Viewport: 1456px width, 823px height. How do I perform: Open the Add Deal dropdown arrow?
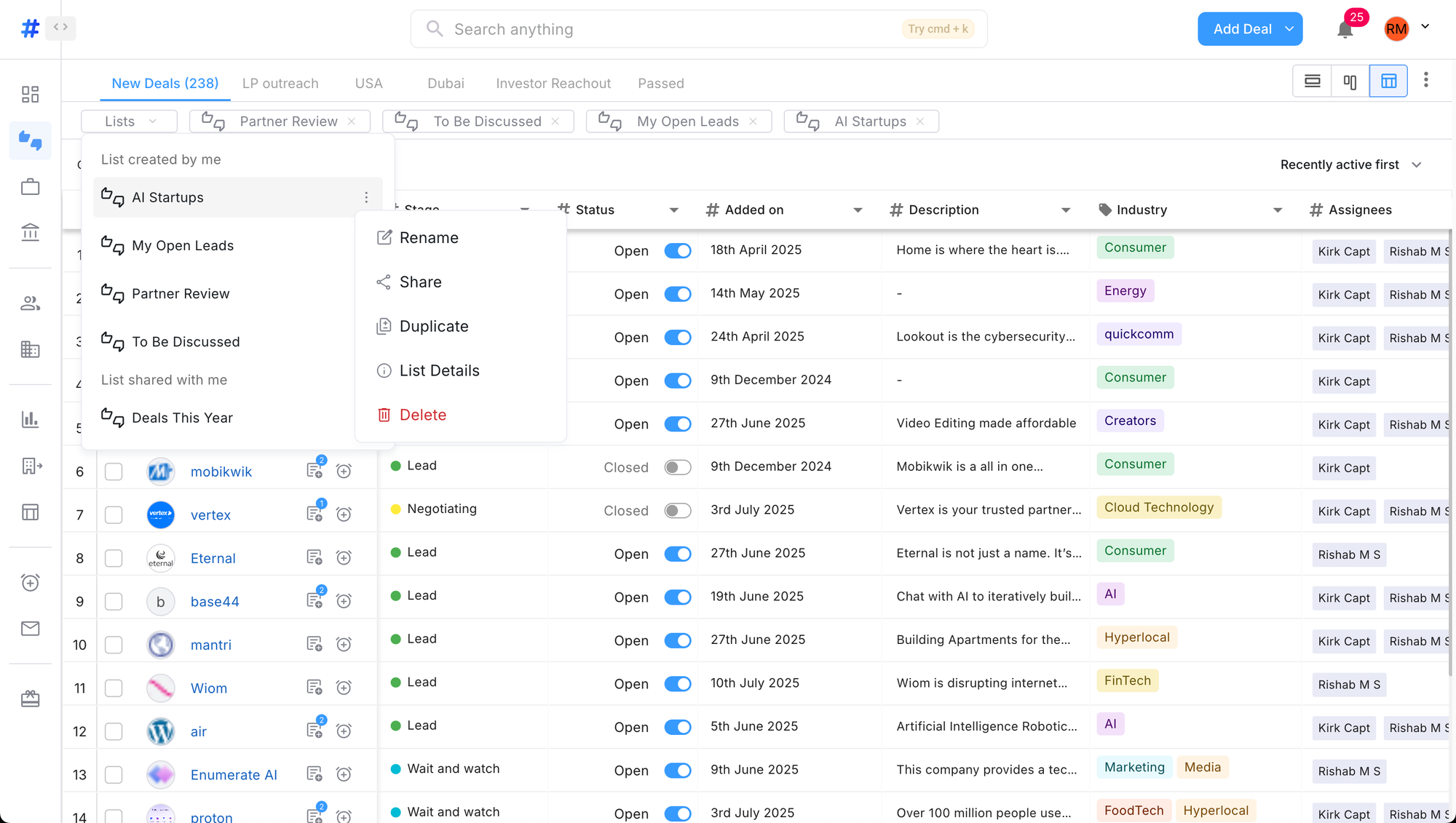click(1289, 29)
